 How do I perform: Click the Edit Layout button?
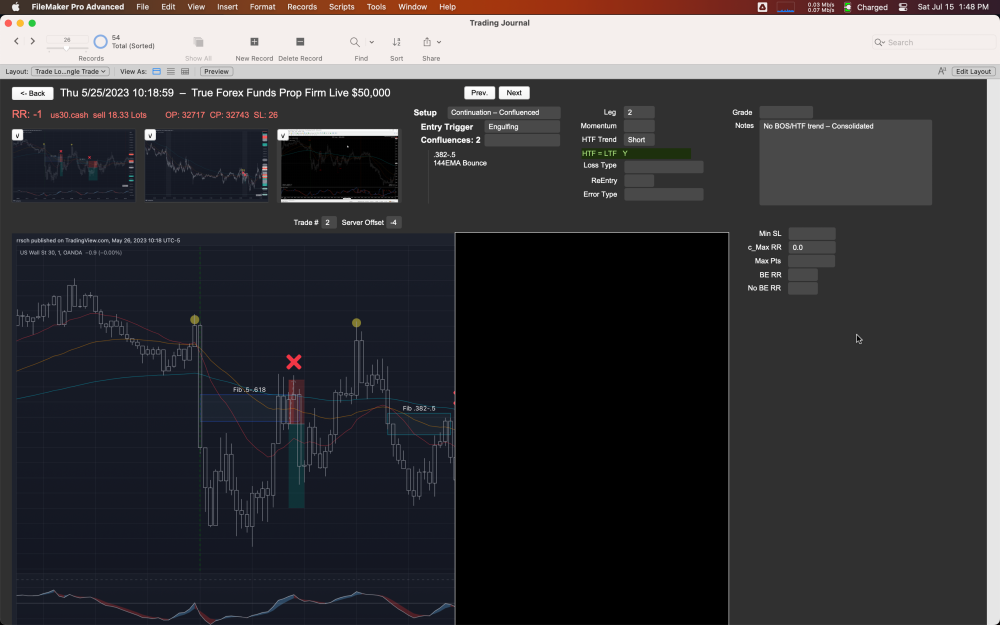[x=972, y=71]
